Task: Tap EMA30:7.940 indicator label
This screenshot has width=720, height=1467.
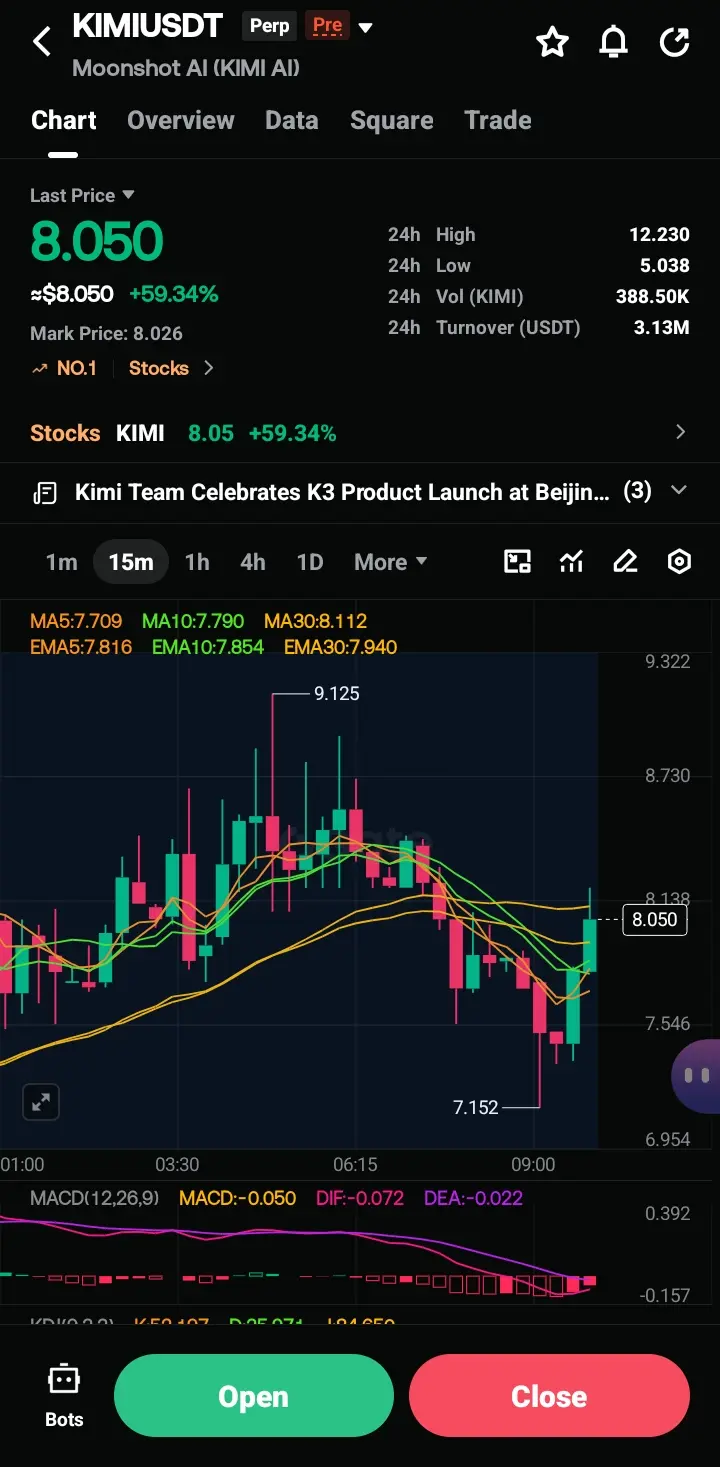Action: point(340,647)
